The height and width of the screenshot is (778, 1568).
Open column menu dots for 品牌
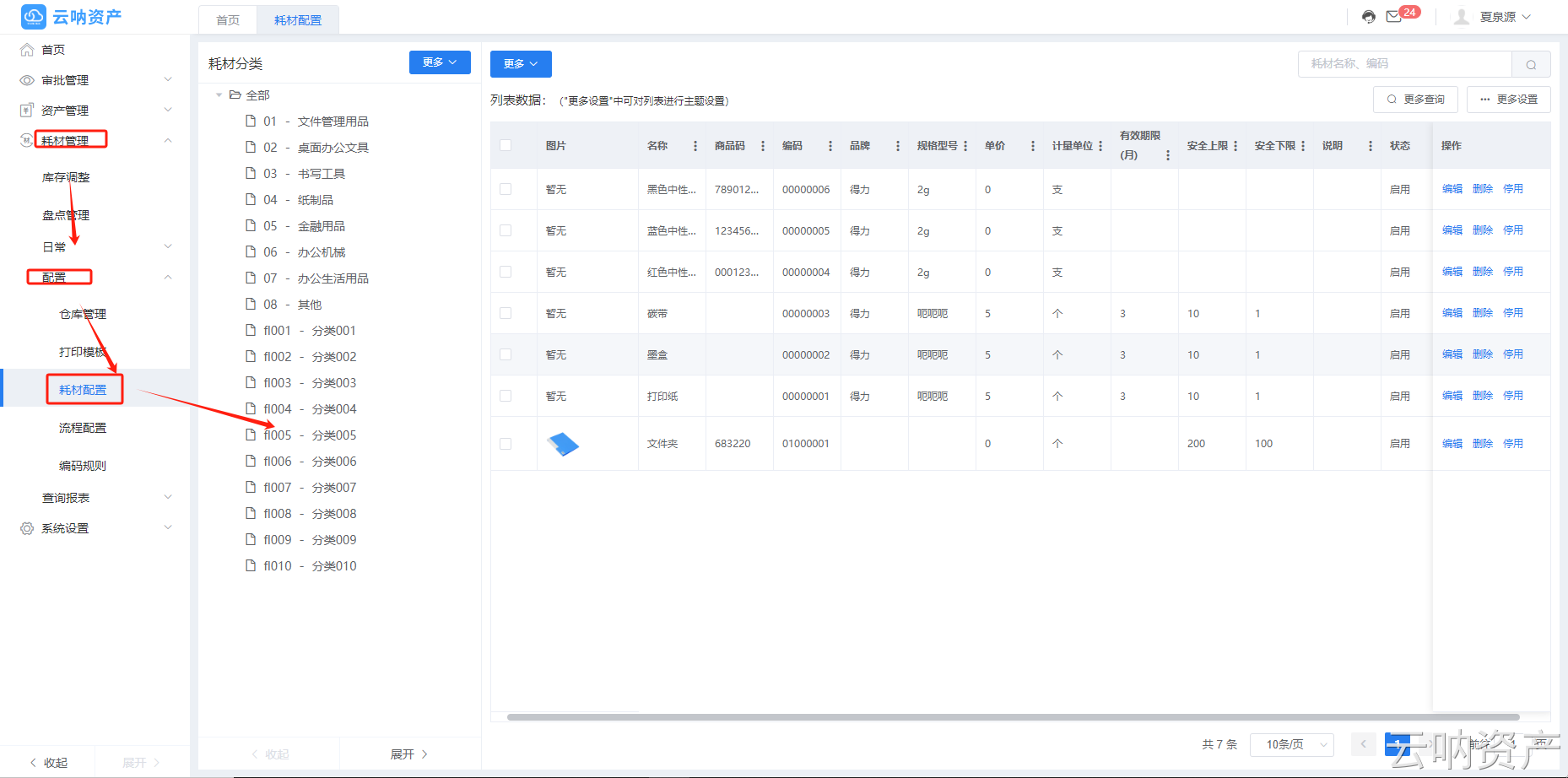(898, 146)
